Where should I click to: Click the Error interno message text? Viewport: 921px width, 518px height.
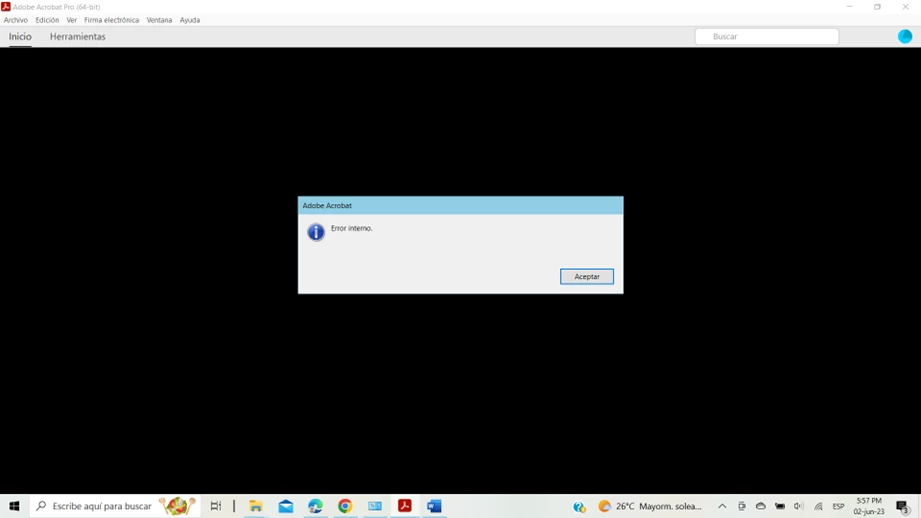point(351,228)
